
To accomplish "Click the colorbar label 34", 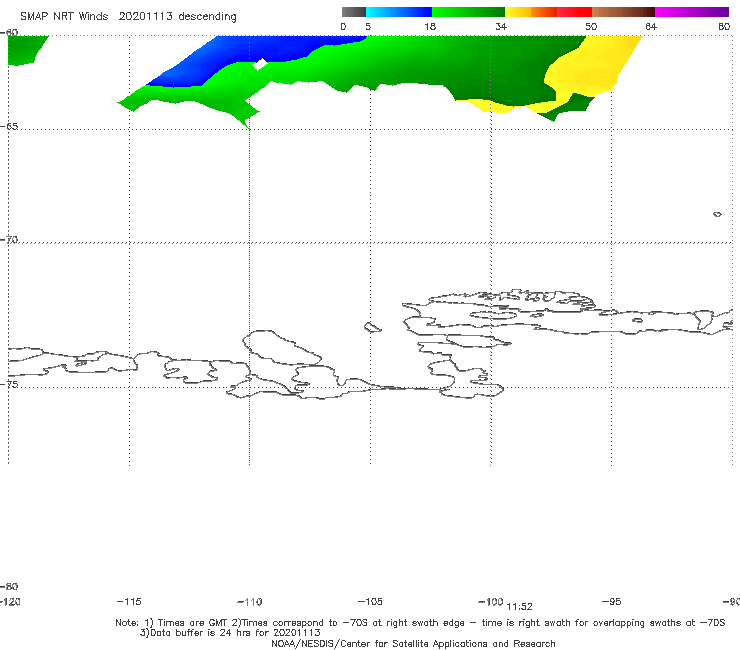I will [501, 26].
